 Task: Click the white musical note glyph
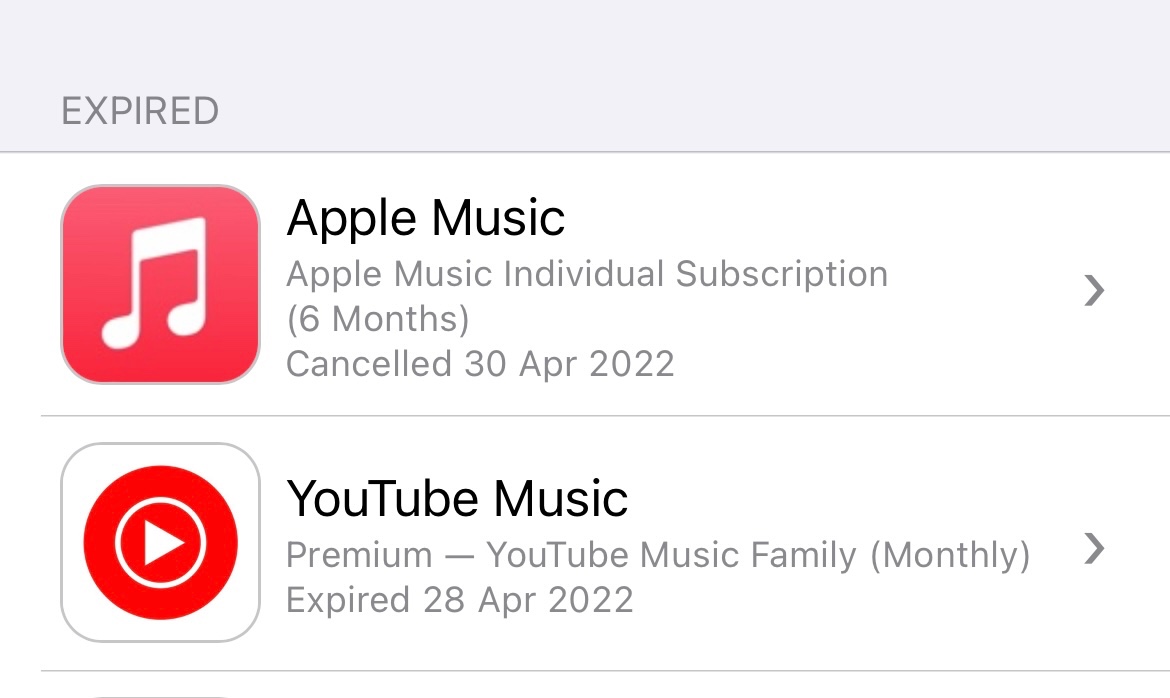[x=155, y=284]
